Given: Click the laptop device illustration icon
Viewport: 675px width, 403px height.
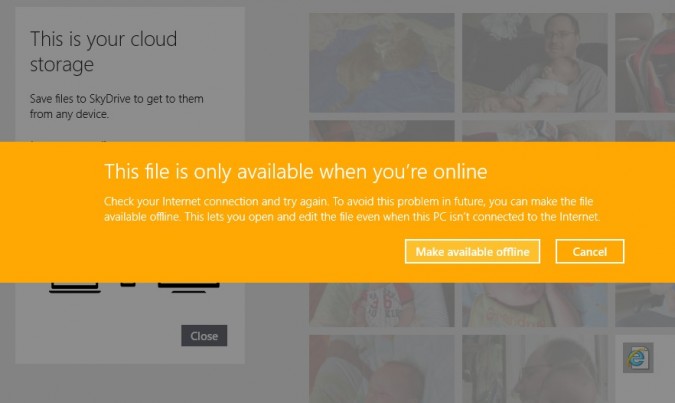Looking at the screenshot, I should [x=75, y=288].
